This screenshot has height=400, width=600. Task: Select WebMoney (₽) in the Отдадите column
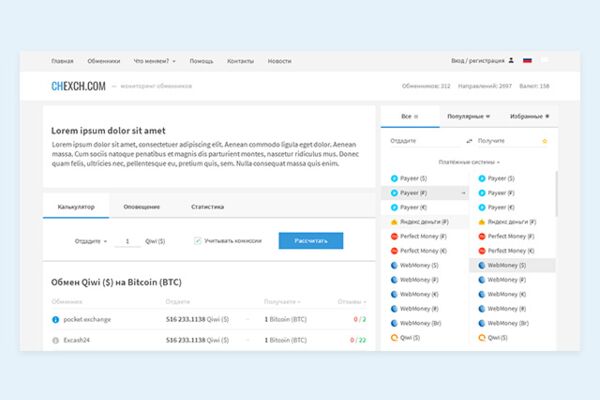point(415,280)
